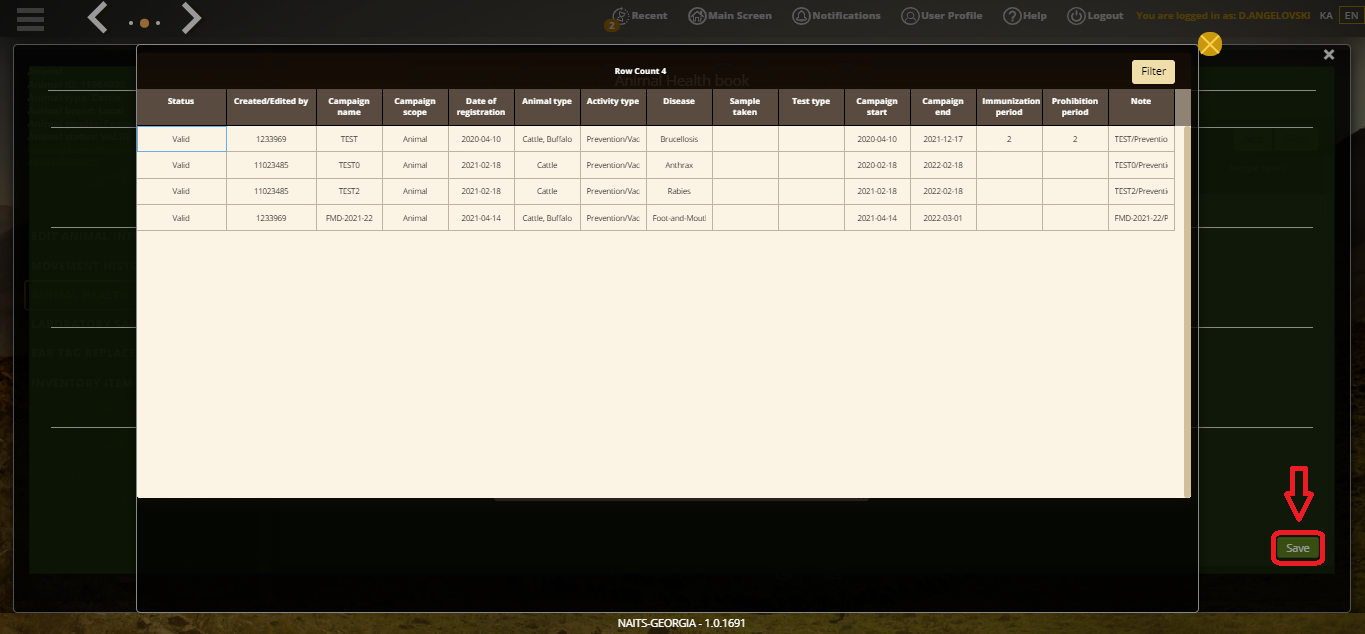Open Help
The image size is (1365, 634).
point(1025,16)
